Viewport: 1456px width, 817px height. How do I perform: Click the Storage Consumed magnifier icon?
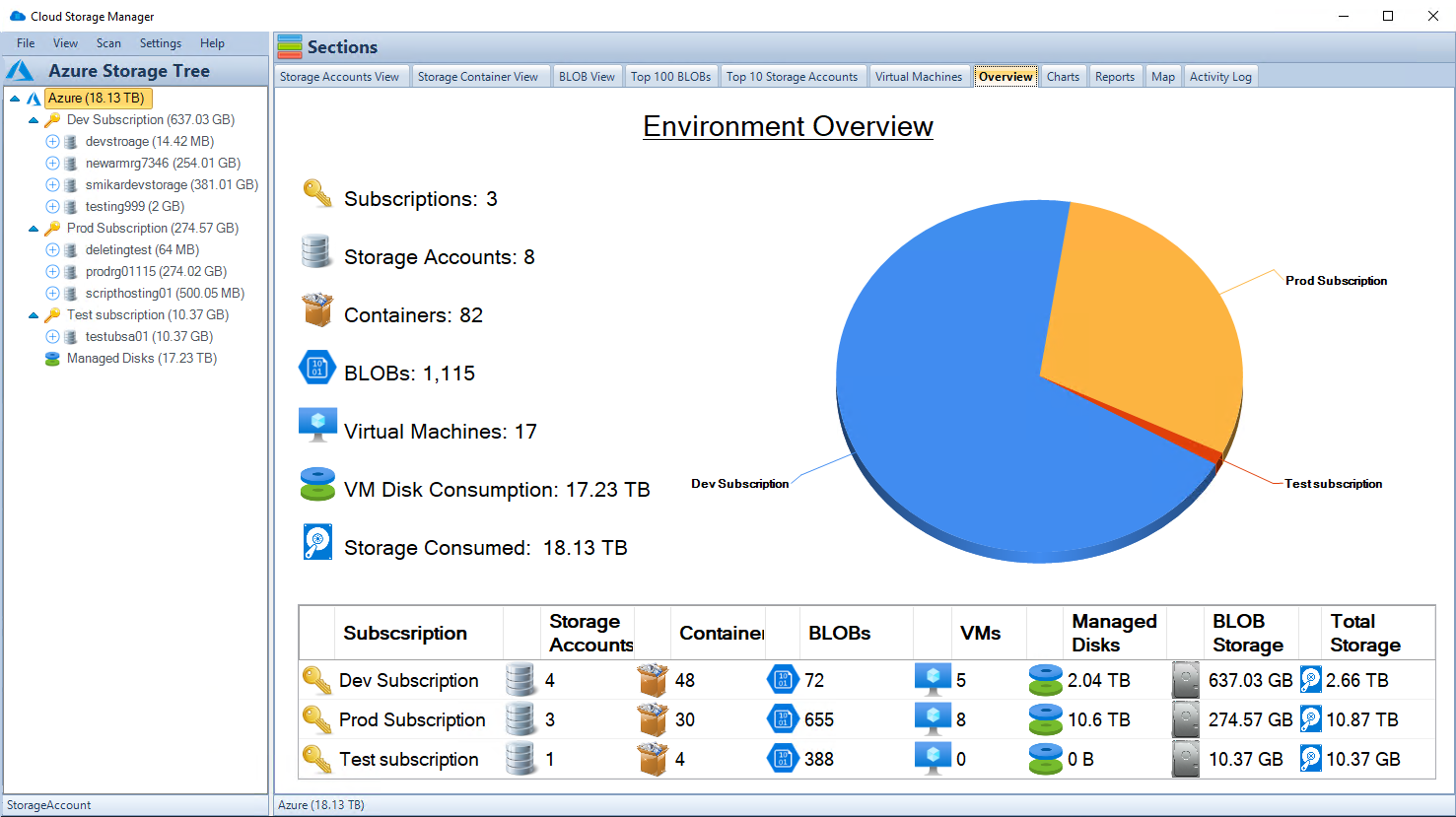click(316, 542)
